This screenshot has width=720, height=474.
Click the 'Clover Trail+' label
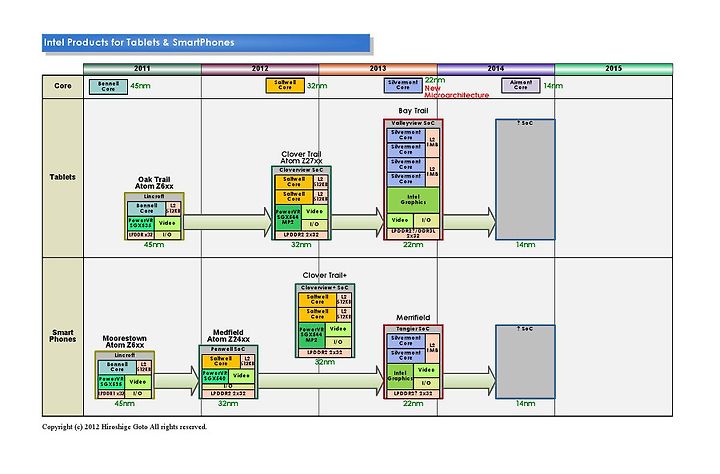click(325, 276)
